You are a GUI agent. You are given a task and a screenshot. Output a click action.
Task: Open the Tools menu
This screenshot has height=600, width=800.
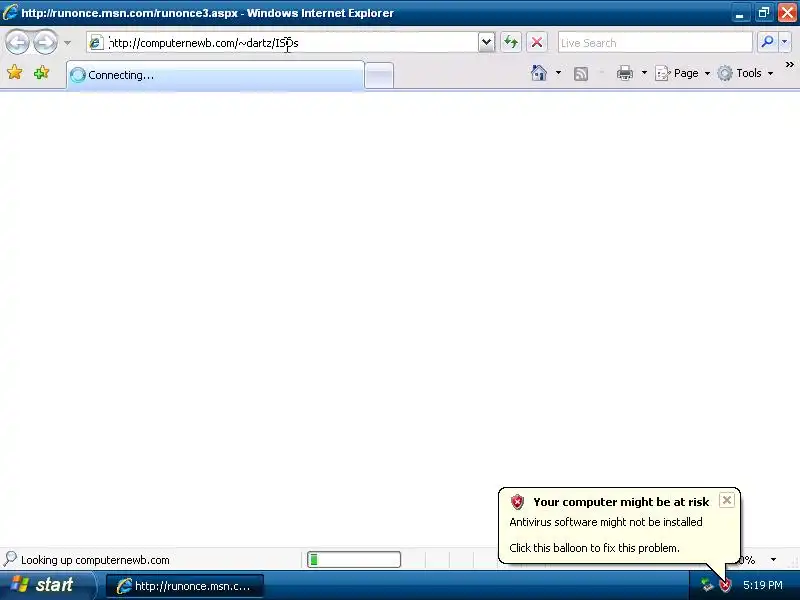click(x=745, y=73)
